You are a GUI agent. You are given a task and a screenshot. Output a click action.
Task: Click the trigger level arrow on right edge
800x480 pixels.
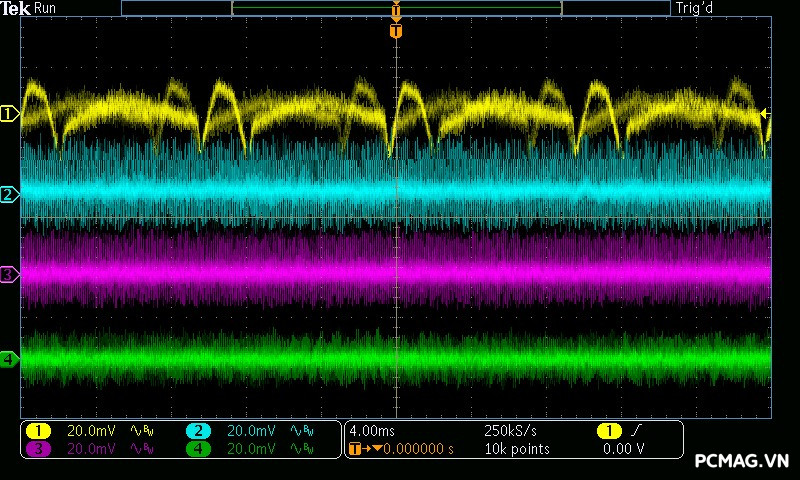765,114
